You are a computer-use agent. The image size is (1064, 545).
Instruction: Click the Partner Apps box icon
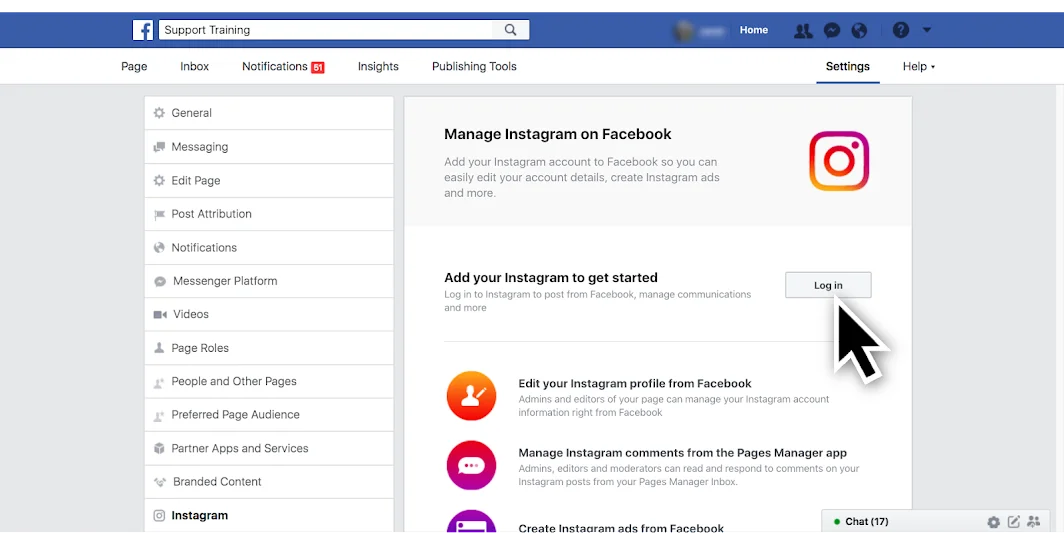click(159, 449)
